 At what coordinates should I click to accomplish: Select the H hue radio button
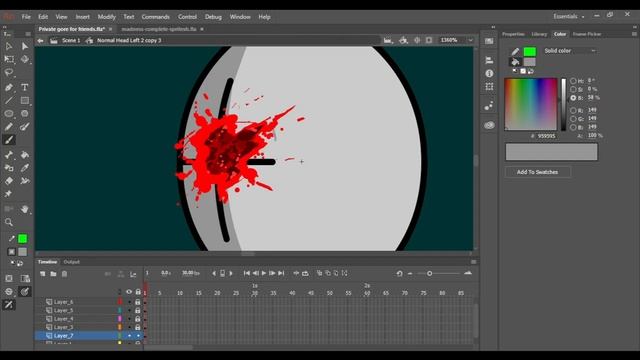click(x=573, y=81)
